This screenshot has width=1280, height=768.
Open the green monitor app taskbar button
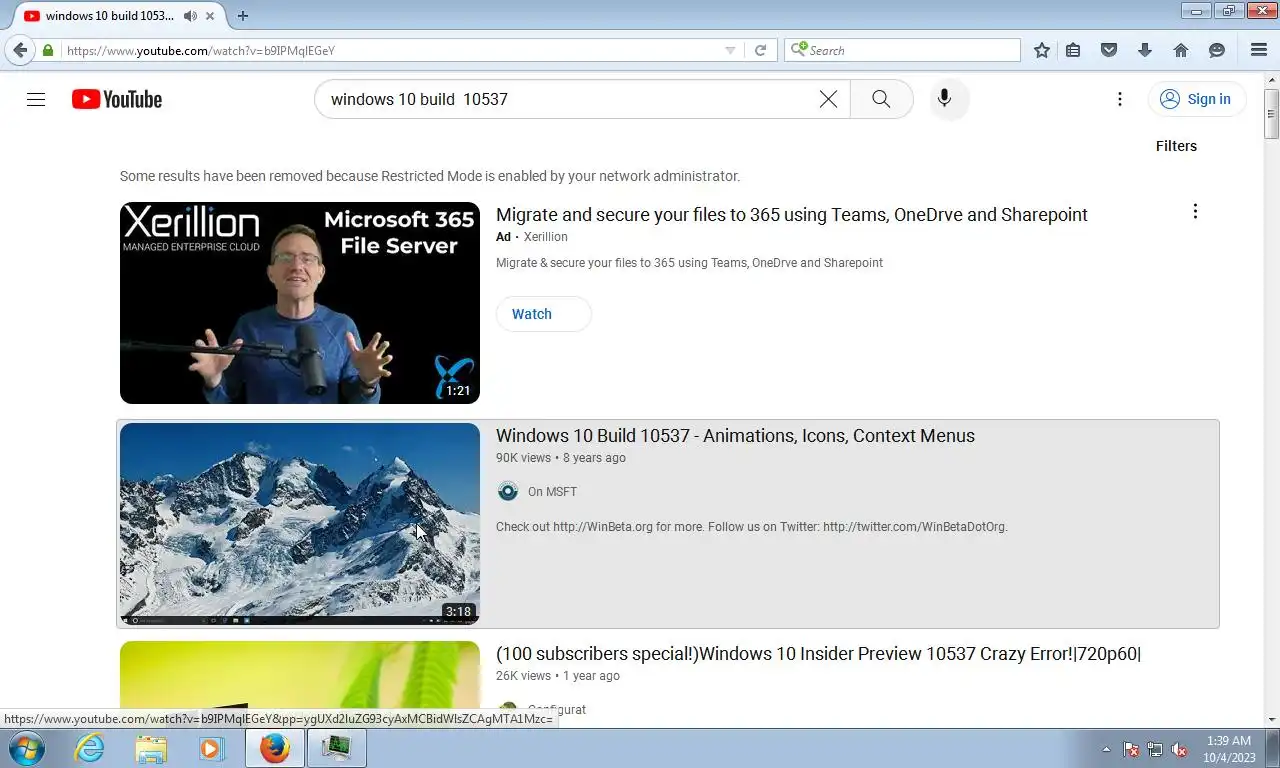(337, 748)
